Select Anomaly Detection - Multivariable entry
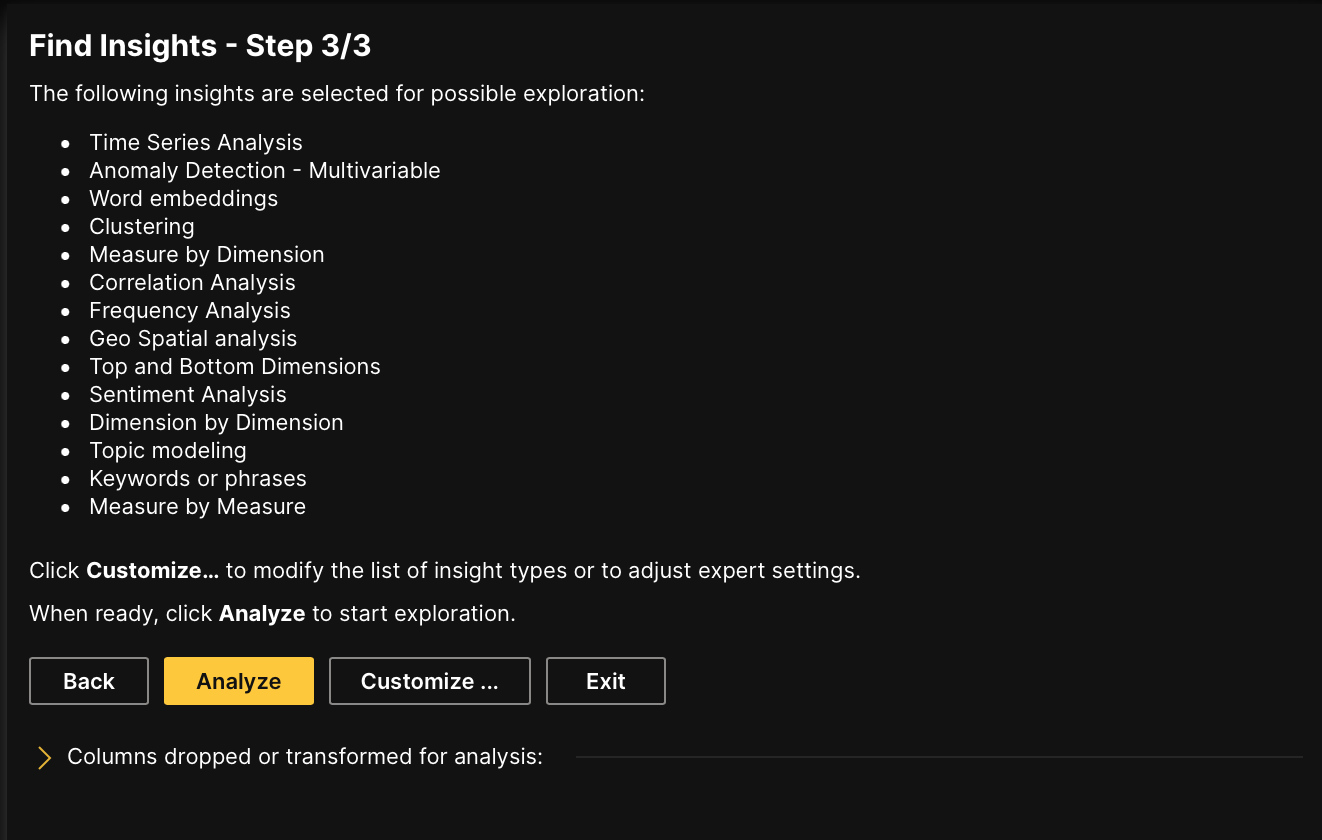This screenshot has width=1322, height=840. [265, 171]
